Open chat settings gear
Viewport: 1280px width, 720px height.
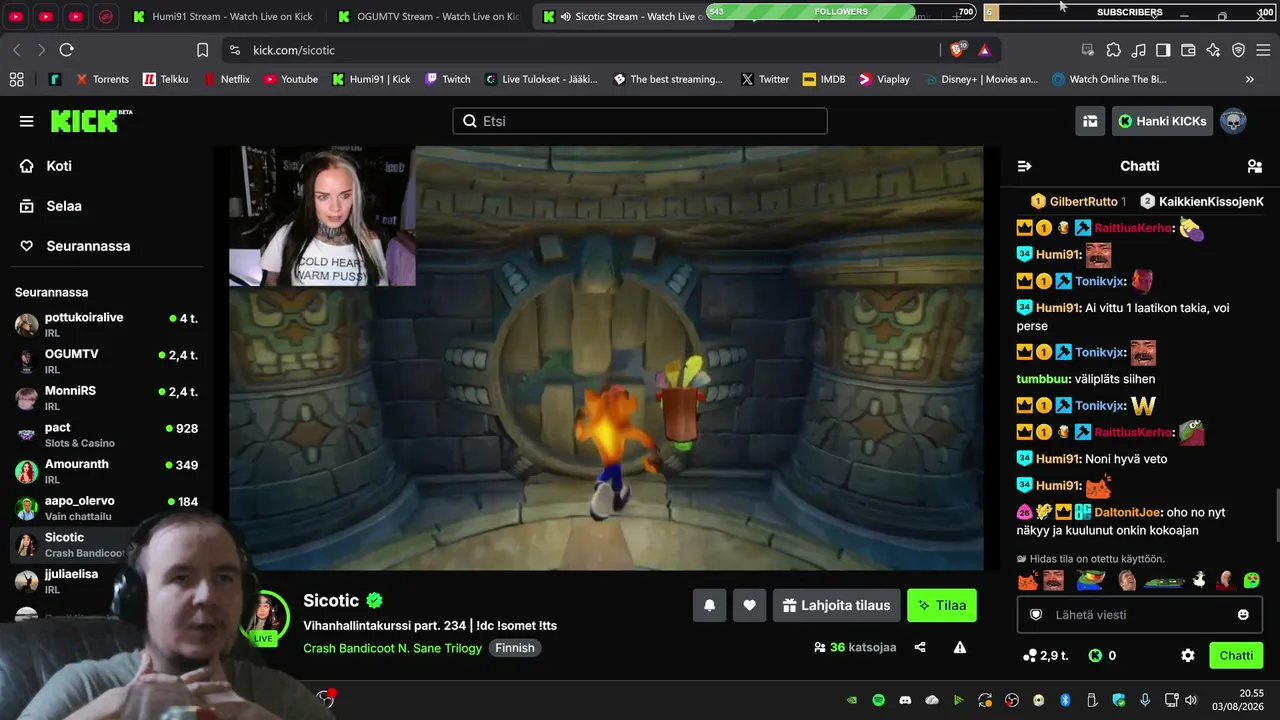[1188, 656]
